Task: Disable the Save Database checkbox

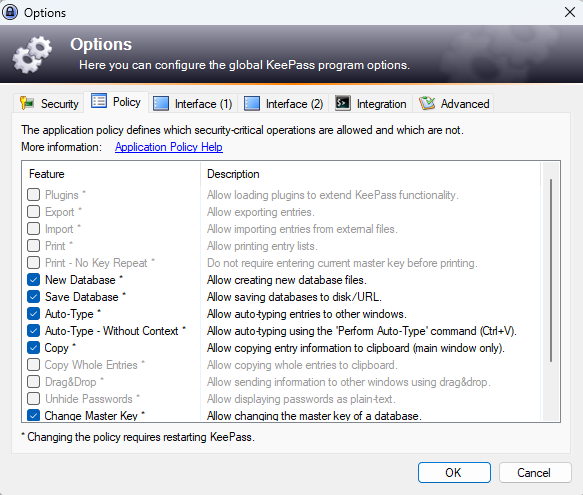Action: (x=33, y=297)
